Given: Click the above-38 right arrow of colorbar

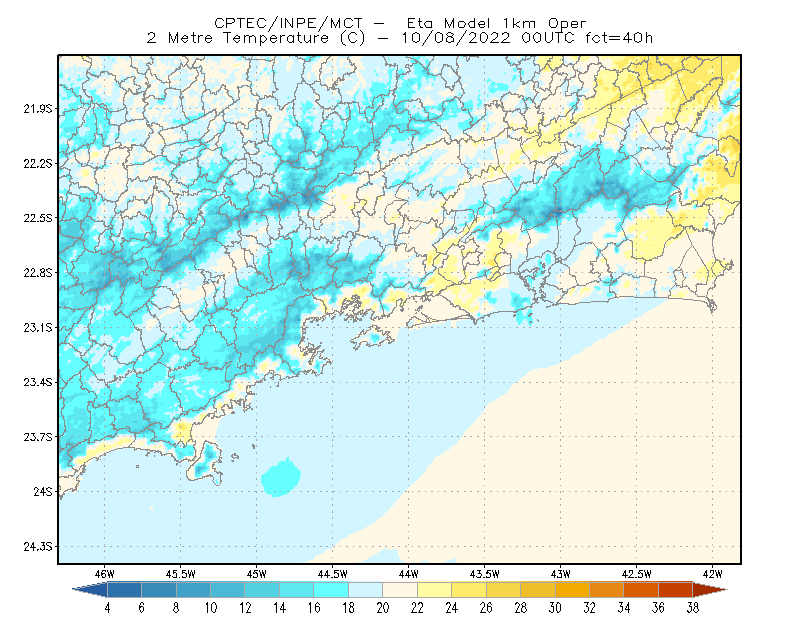Looking at the screenshot, I should tap(710, 590).
